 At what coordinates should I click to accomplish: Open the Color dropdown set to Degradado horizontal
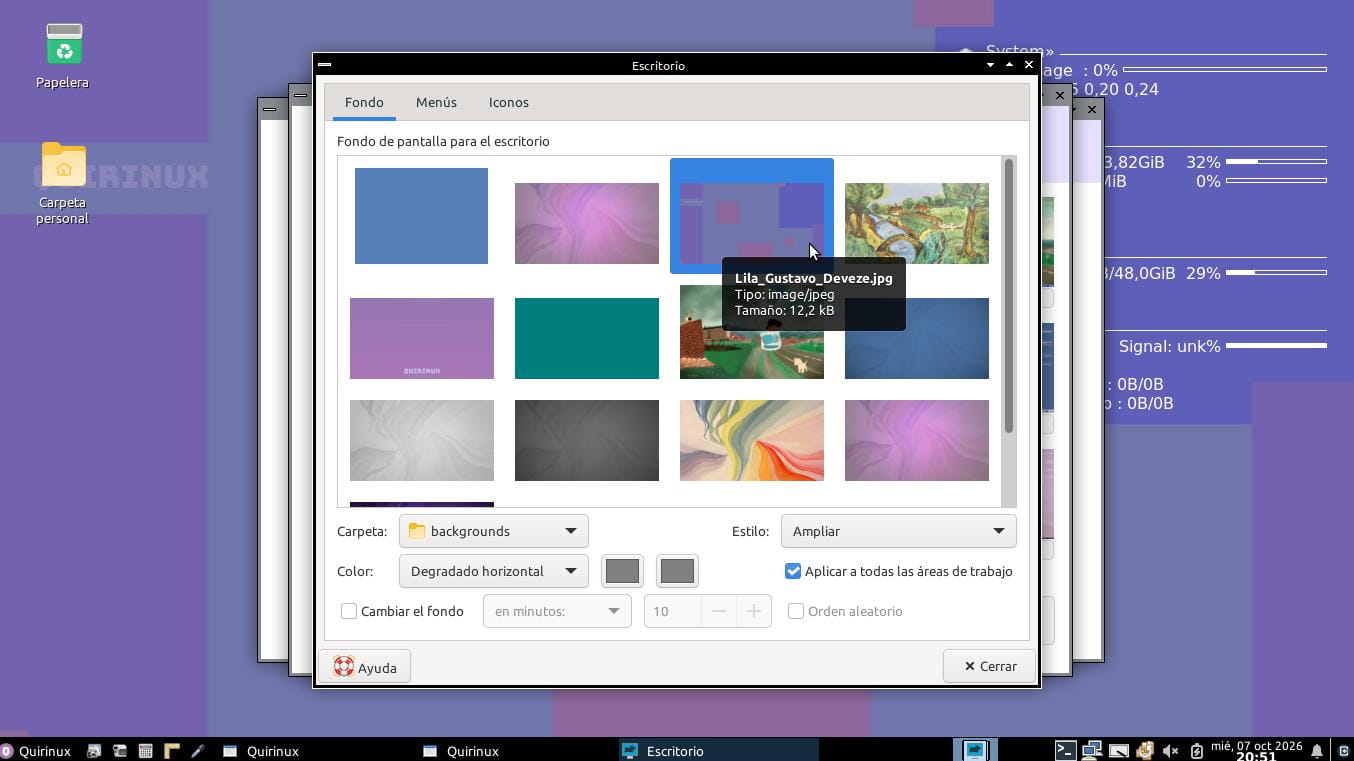tap(493, 571)
